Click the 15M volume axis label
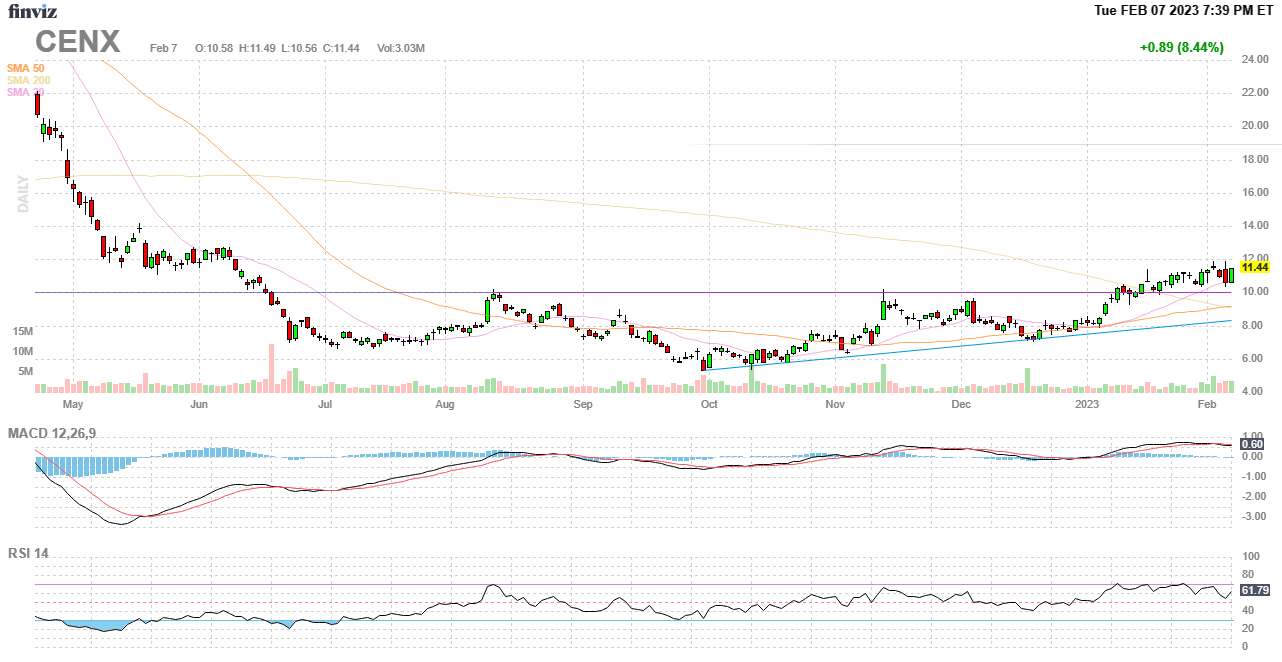Viewport: 1282px width, 662px height. coord(23,331)
